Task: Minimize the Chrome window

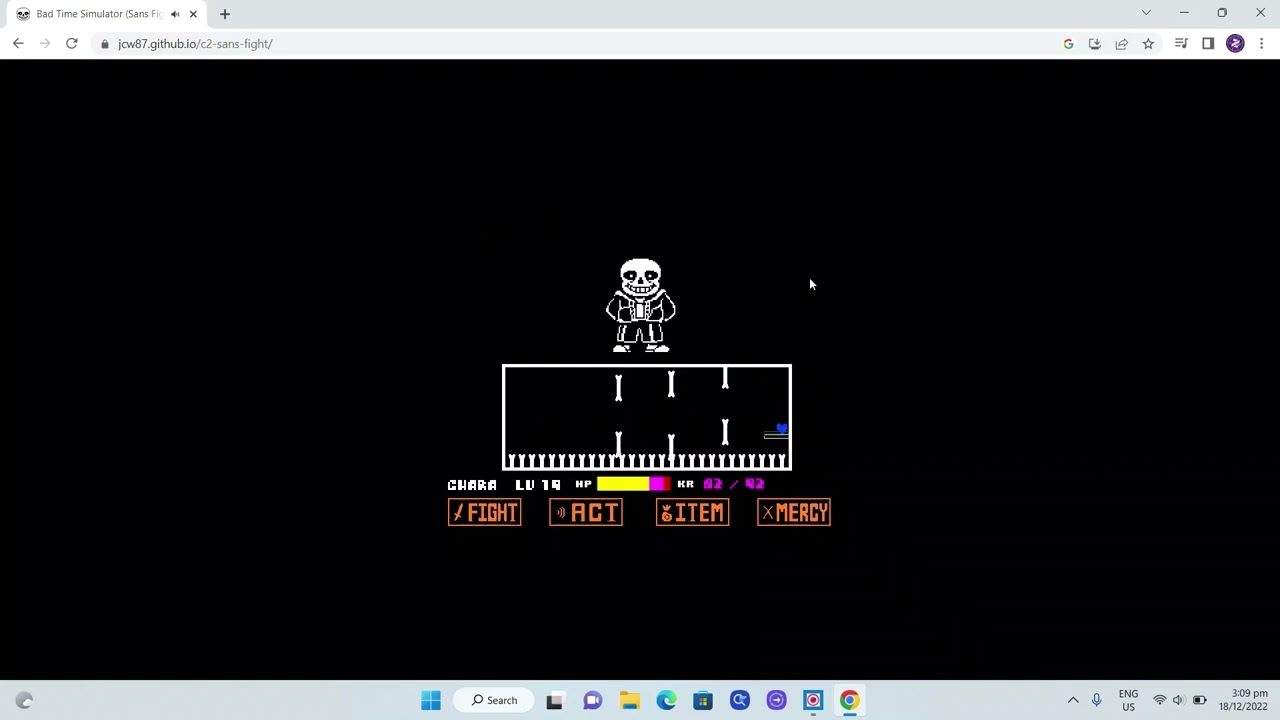Action: click(1184, 13)
